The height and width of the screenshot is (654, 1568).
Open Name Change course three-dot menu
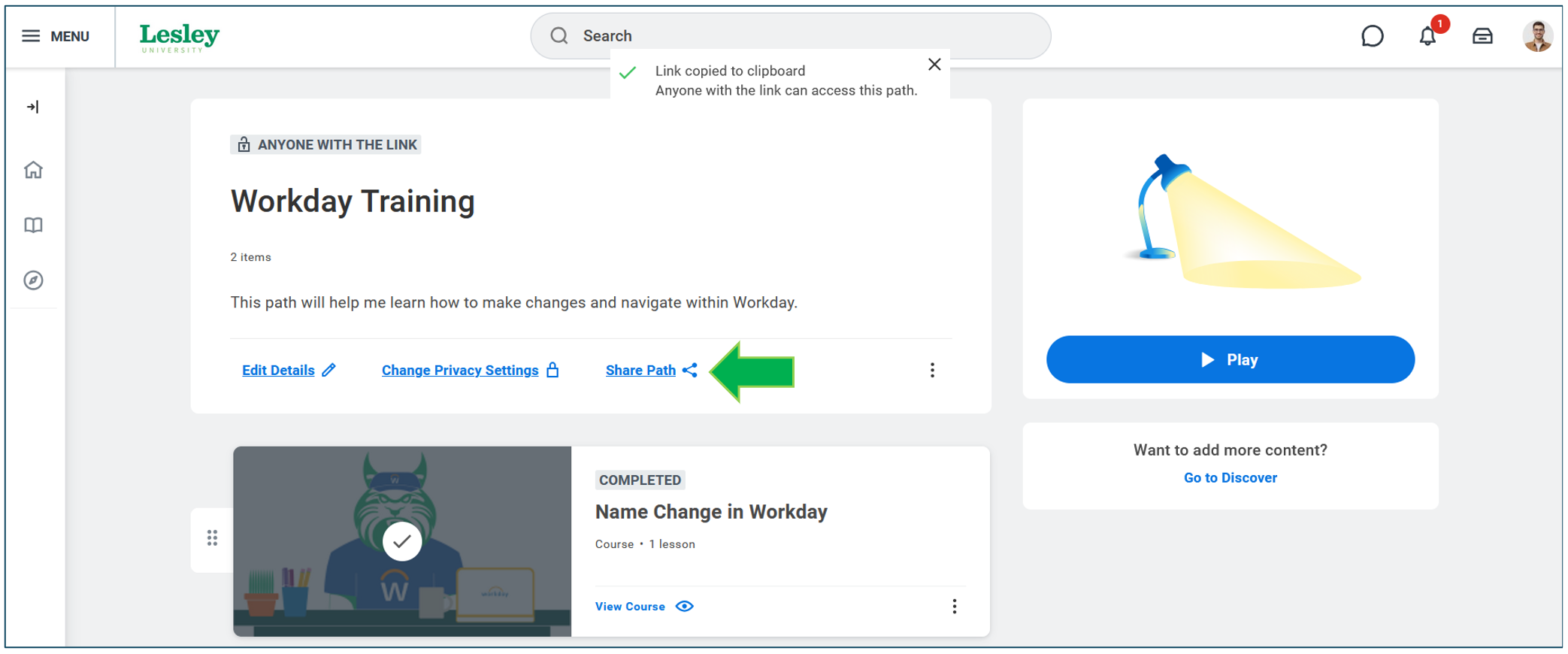click(954, 607)
